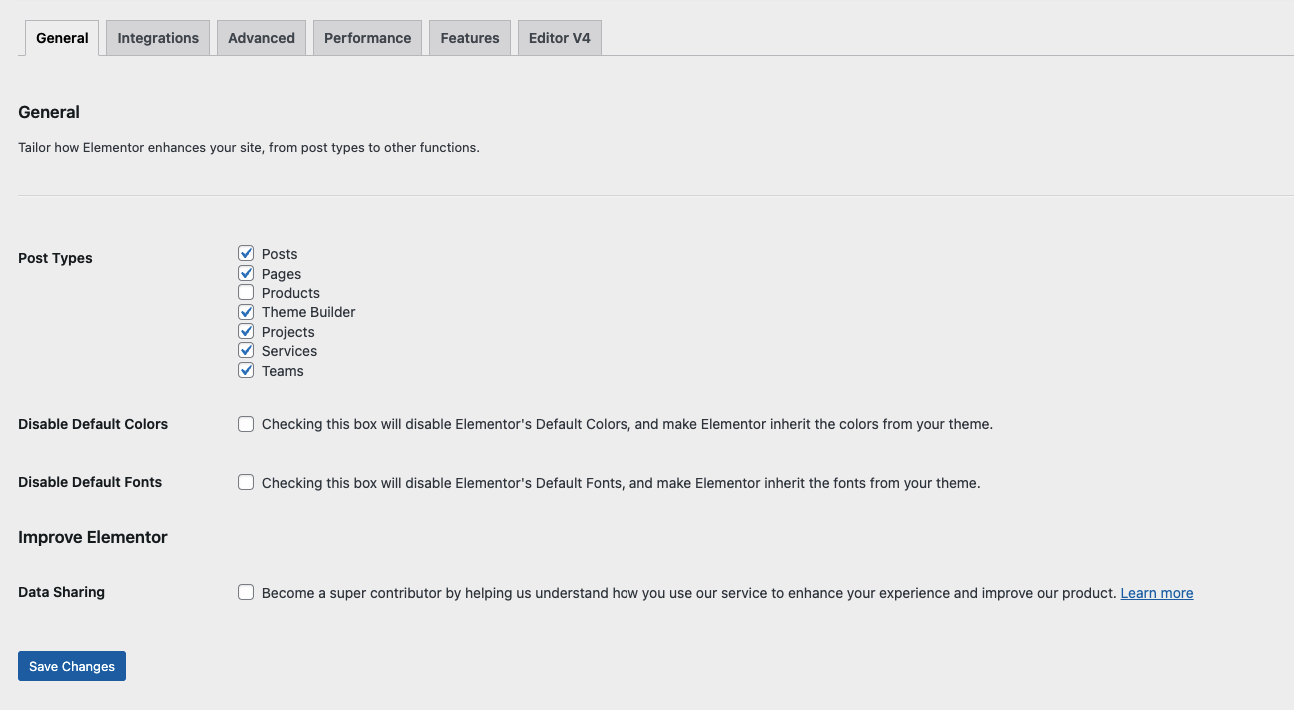Toggle the Projects post type checkbox
Screen dimensions: 1294x710
coord(246,331)
